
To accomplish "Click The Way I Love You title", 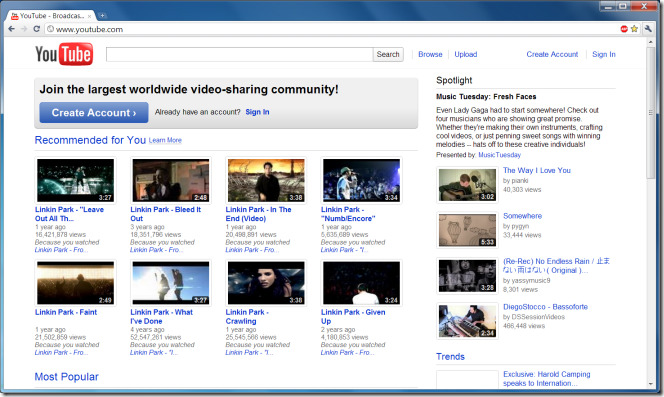I will 537,170.
